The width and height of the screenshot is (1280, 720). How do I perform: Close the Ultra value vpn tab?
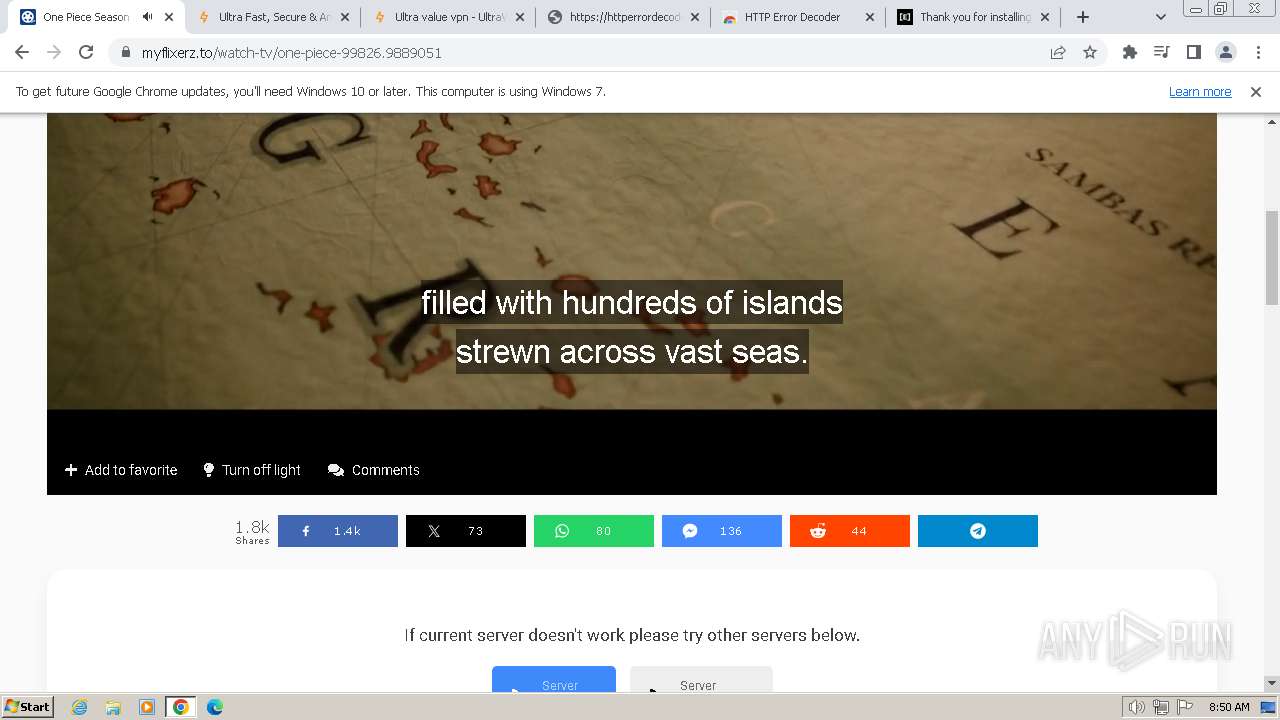(x=520, y=17)
